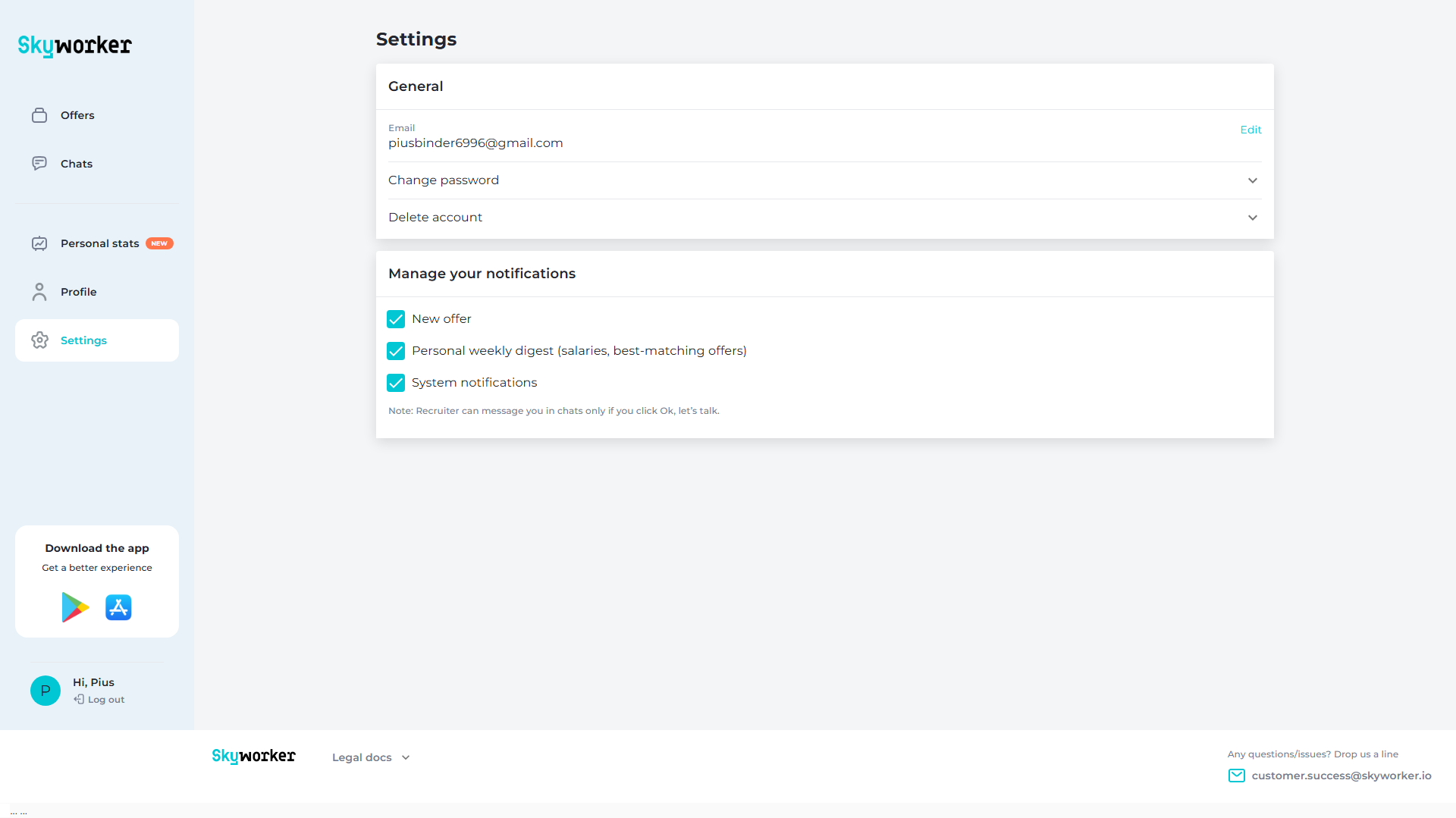
Task: Click Legal docs footer label
Action: point(362,757)
